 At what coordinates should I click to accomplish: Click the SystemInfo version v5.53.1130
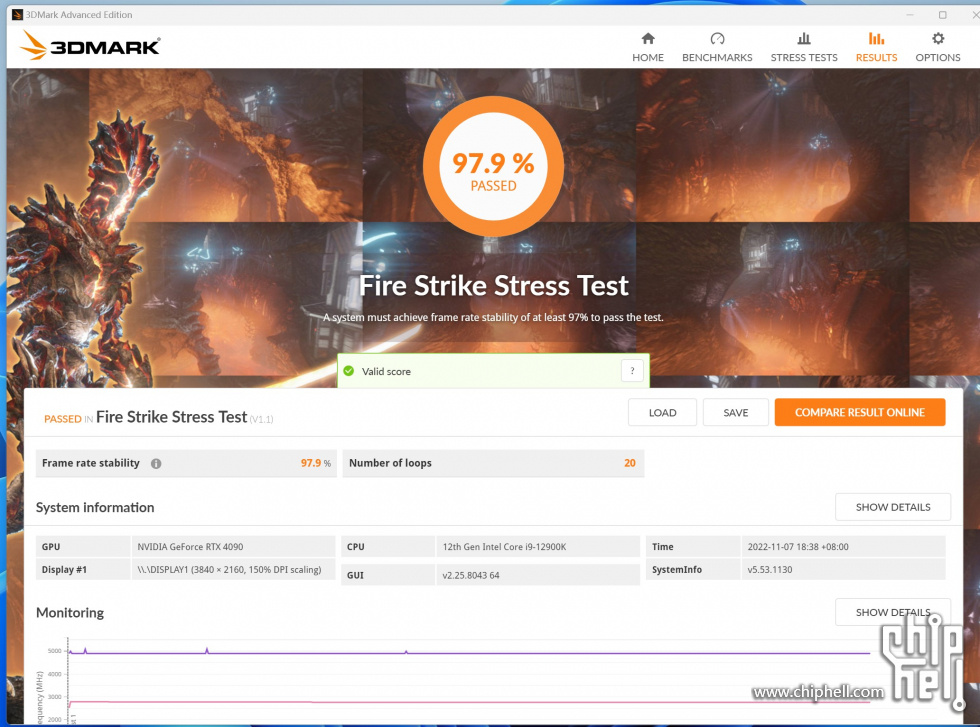(770, 569)
